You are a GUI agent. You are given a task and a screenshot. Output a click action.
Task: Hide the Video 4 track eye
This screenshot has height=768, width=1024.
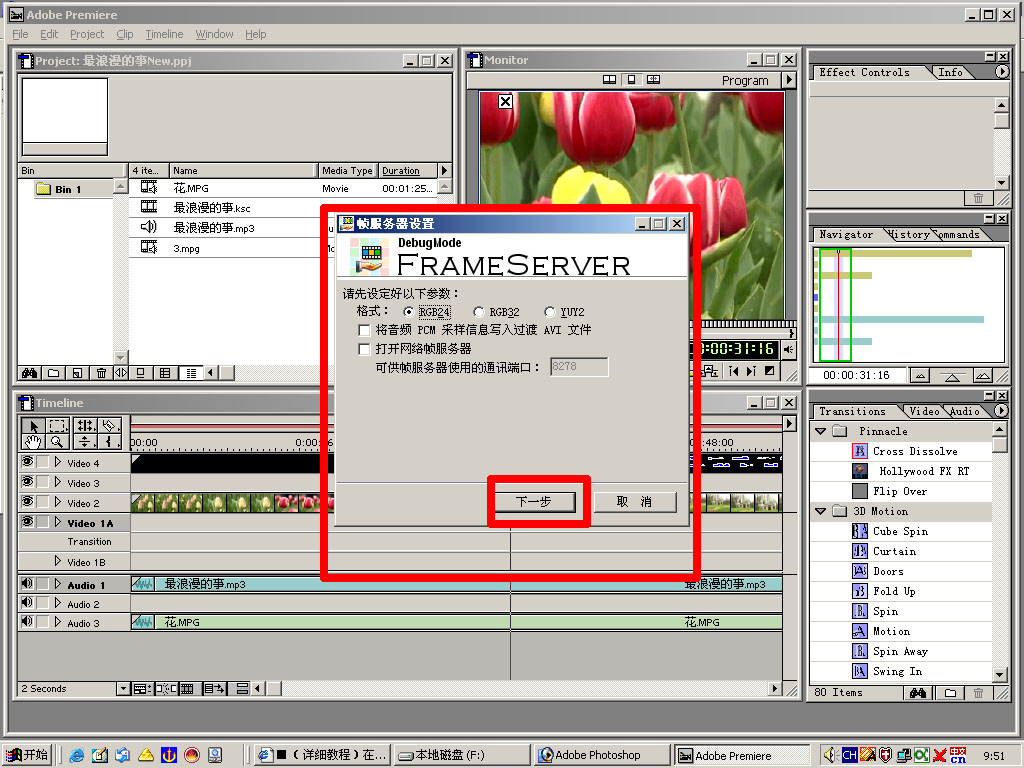click(27, 462)
